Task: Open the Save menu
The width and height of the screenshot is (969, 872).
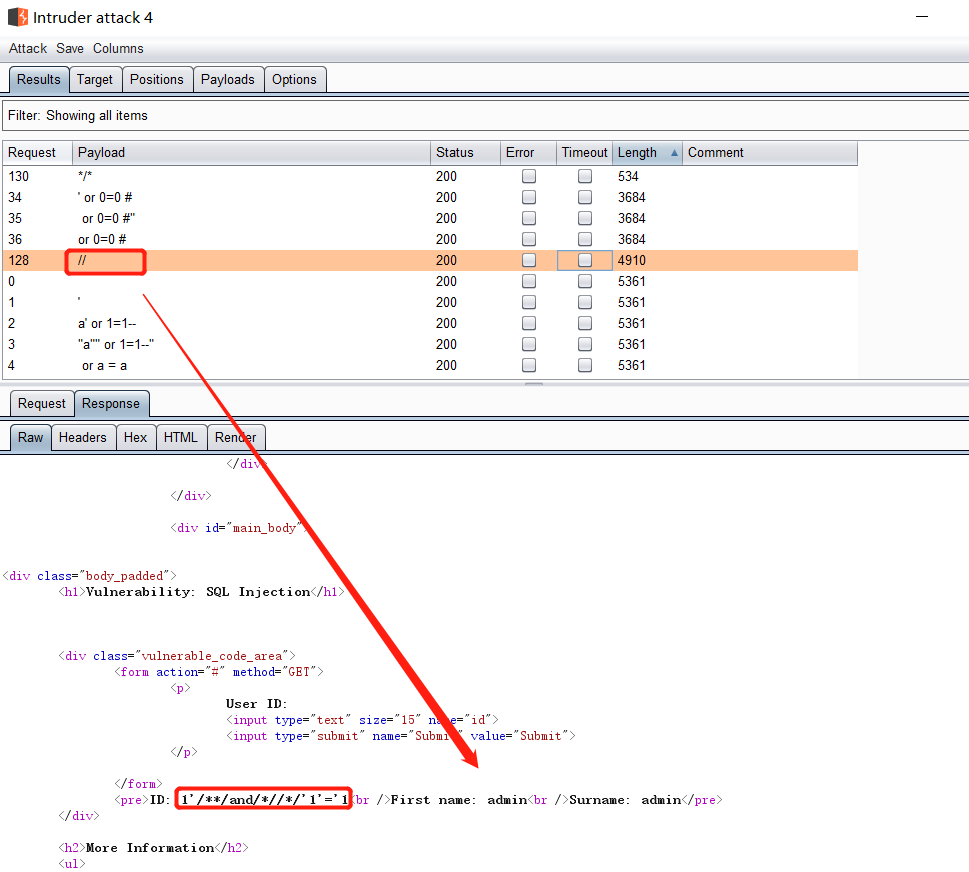Action: [70, 48]
